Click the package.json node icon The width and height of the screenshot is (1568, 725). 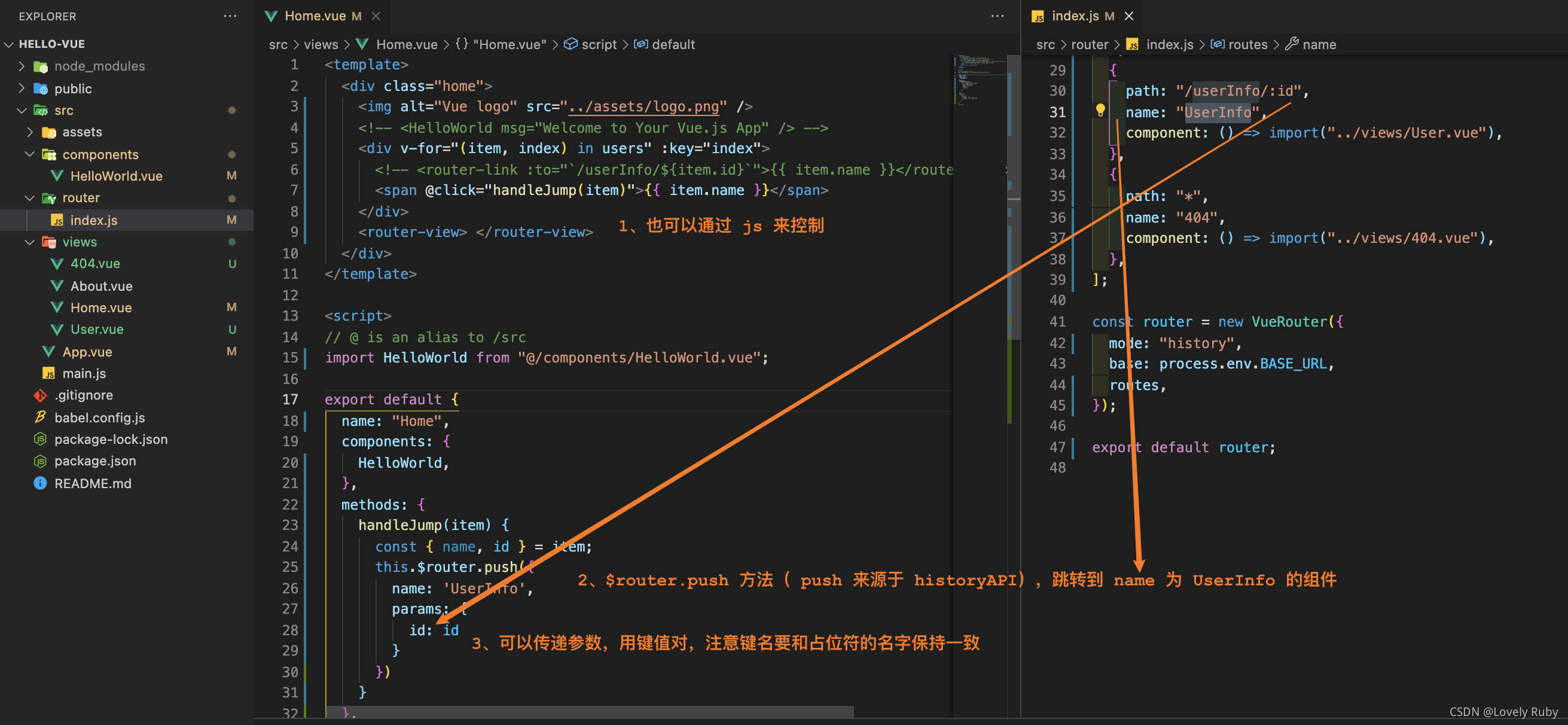pos(40,461)
